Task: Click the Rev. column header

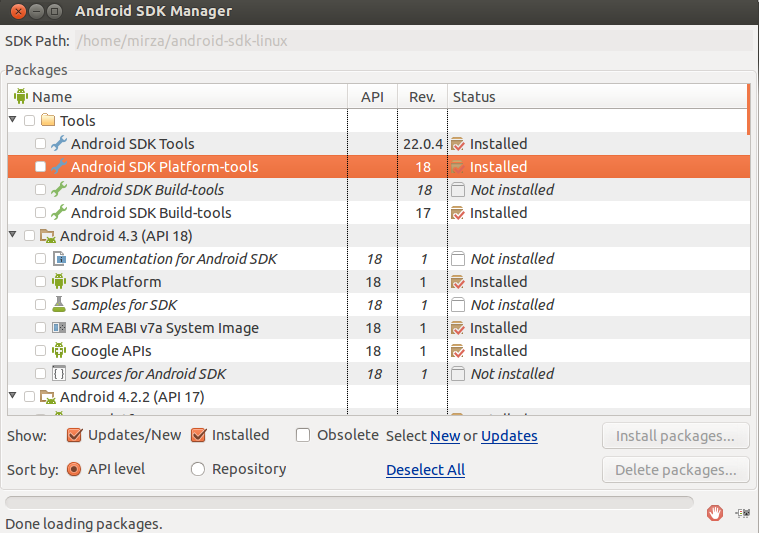Action: coord(422,96)
